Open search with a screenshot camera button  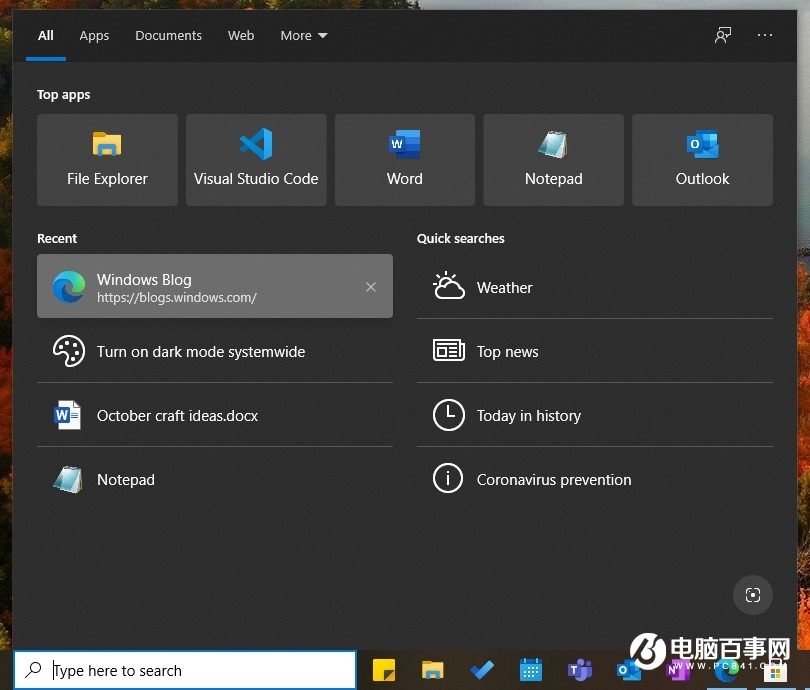point(753,595)
